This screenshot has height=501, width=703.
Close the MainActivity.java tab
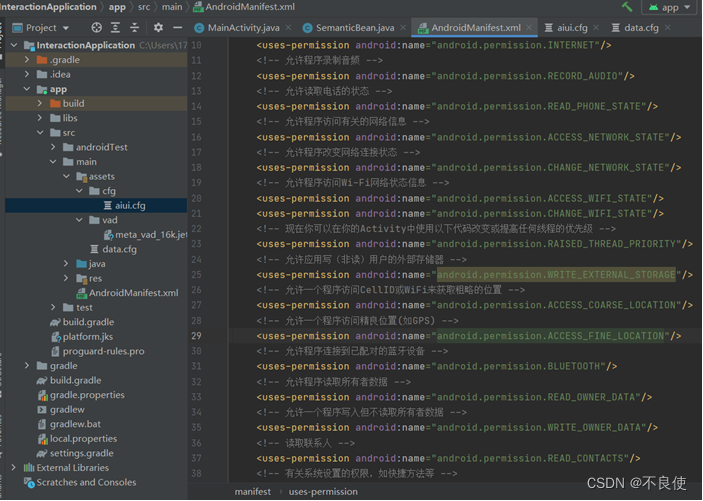point(288,28)
